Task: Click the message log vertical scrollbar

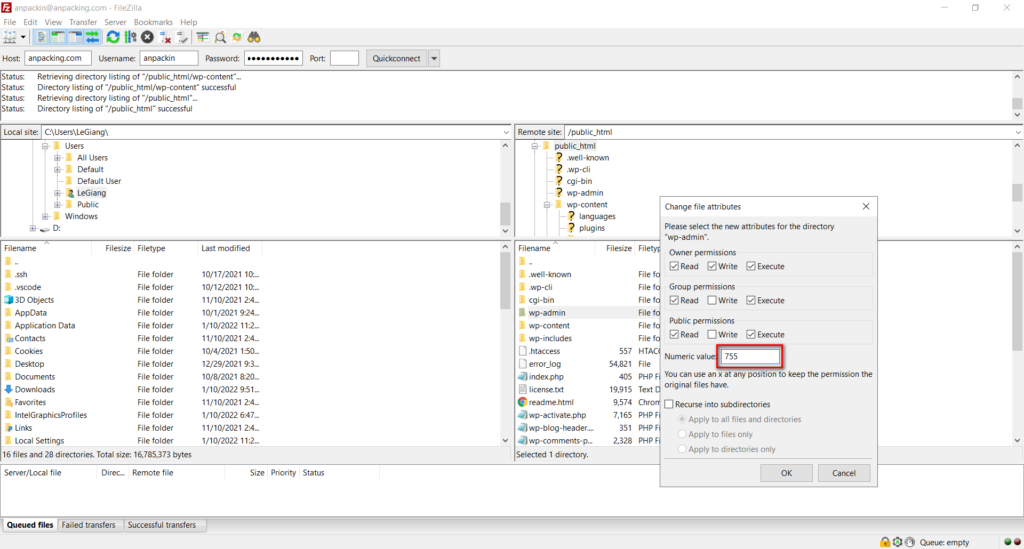Action: (1017, 95)
